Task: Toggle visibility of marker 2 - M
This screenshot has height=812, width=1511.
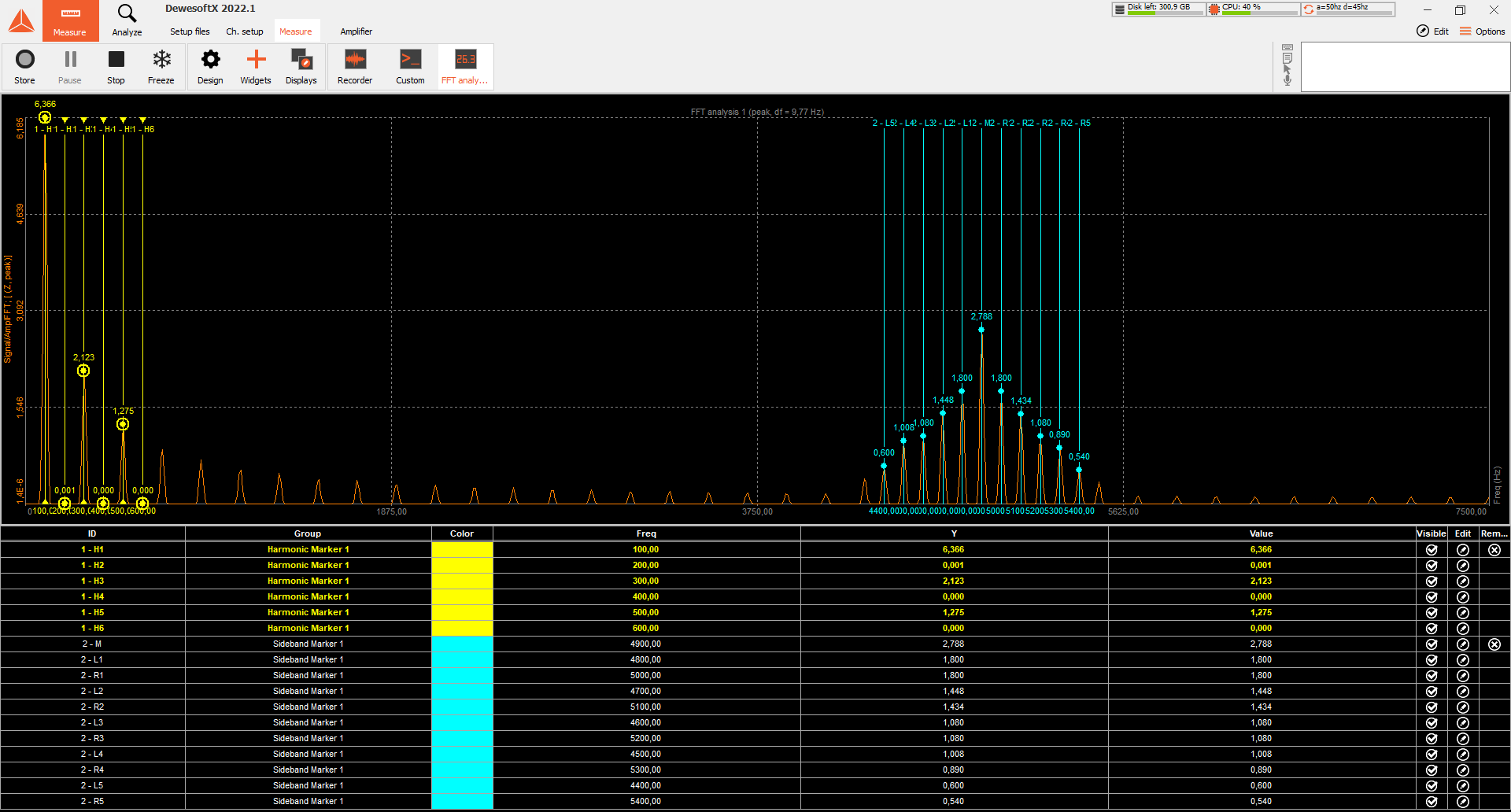Action: pos(1432,644)
